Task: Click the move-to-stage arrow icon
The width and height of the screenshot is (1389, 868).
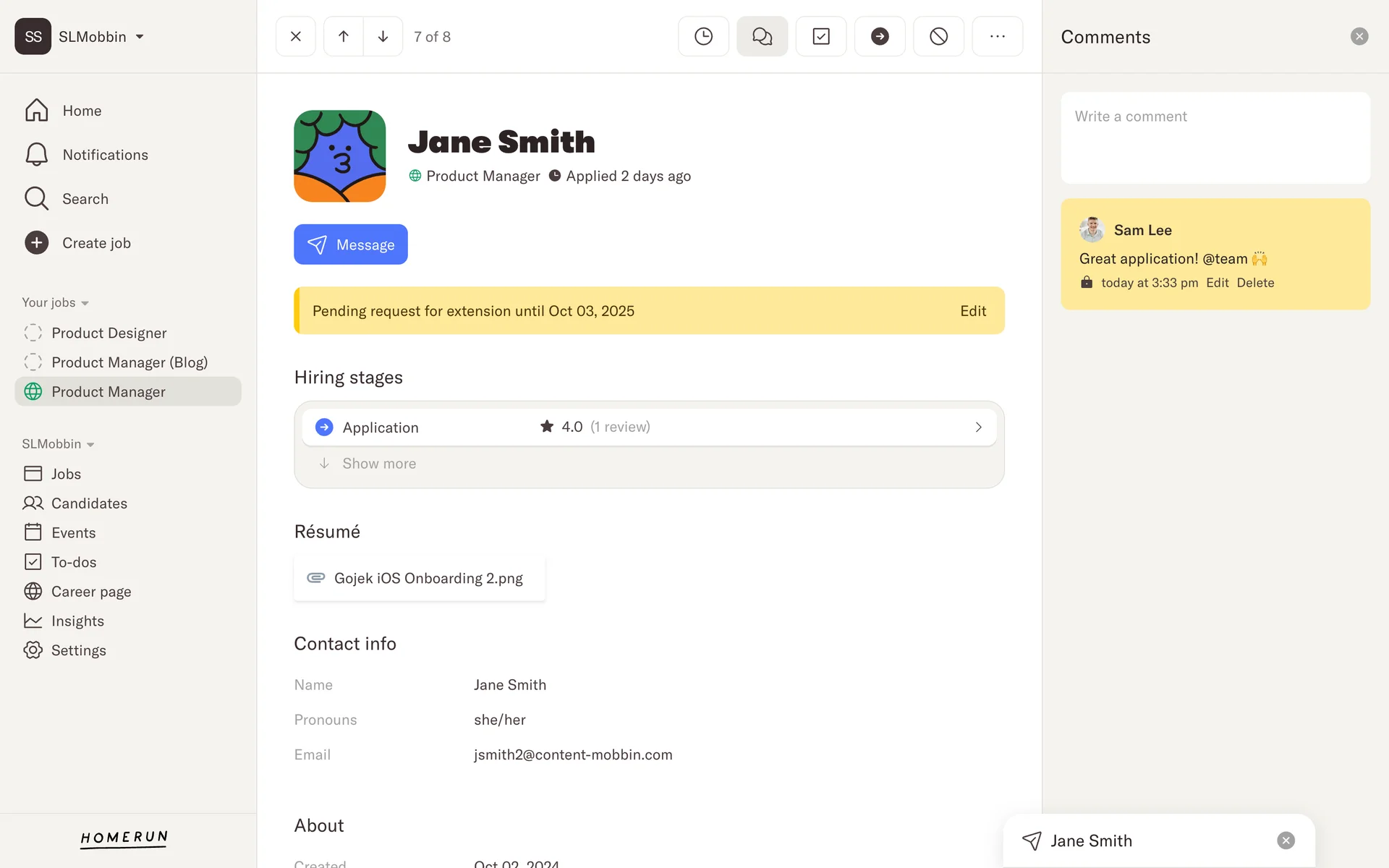Action: tap(879, 36)
